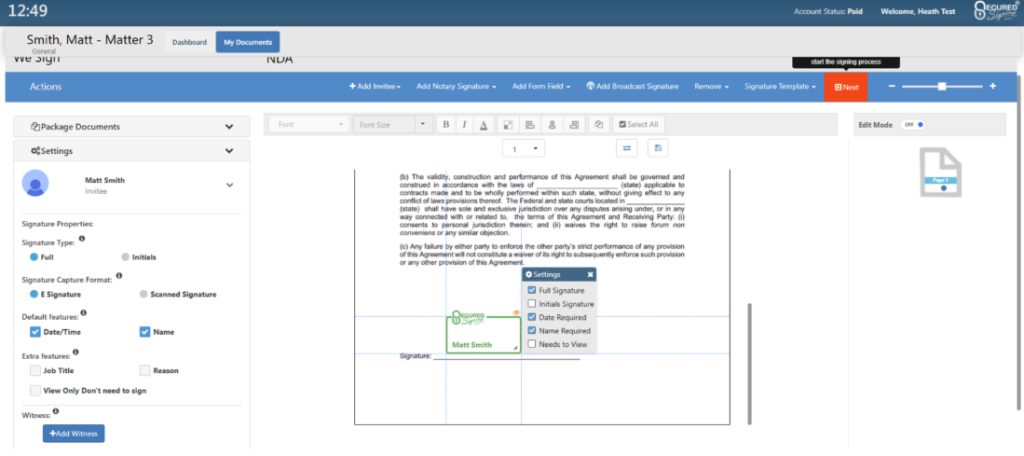This screenshot has height=456, width=1024.
Task: Open the Font Size dropdown
Action: click(392, 124)
